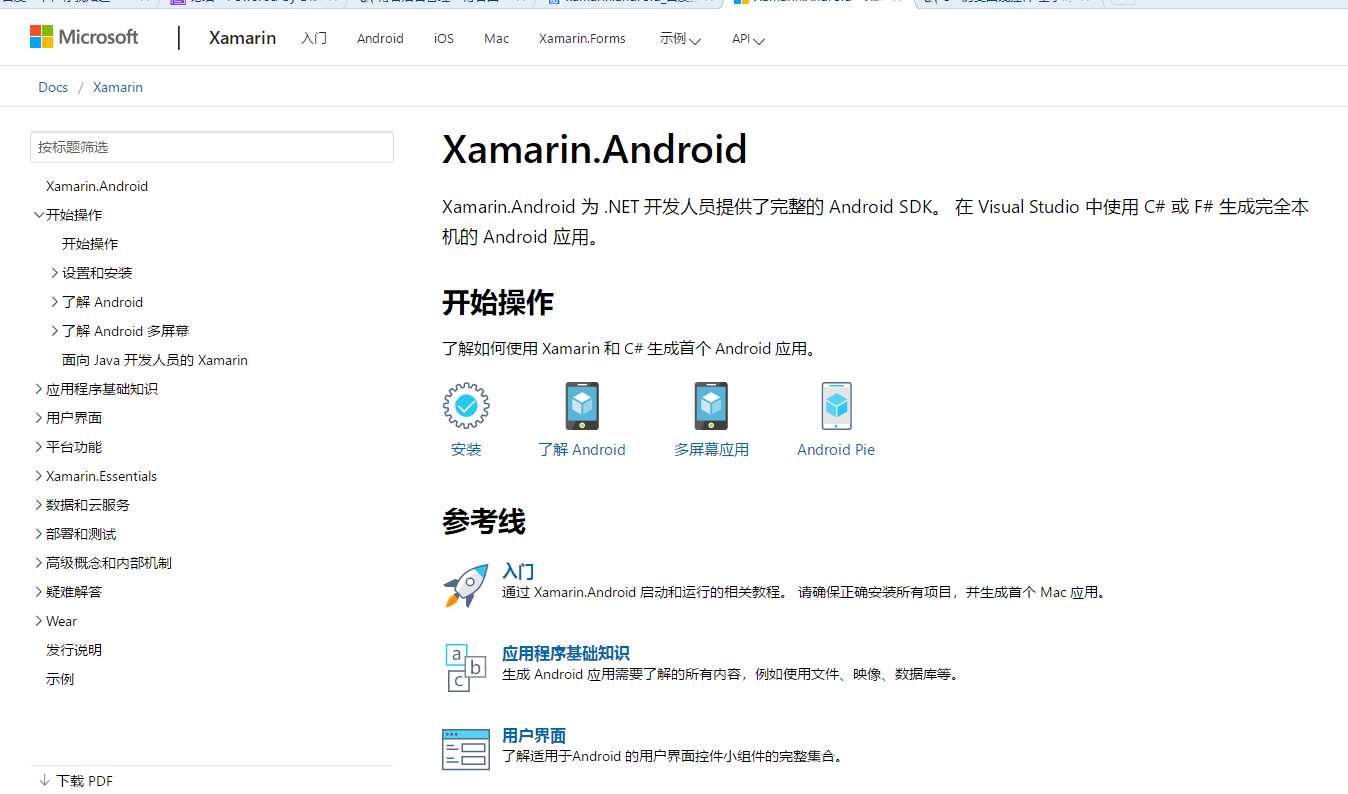
Task: Open the 用户界面 reference heading link
Action: coord(534,735)
